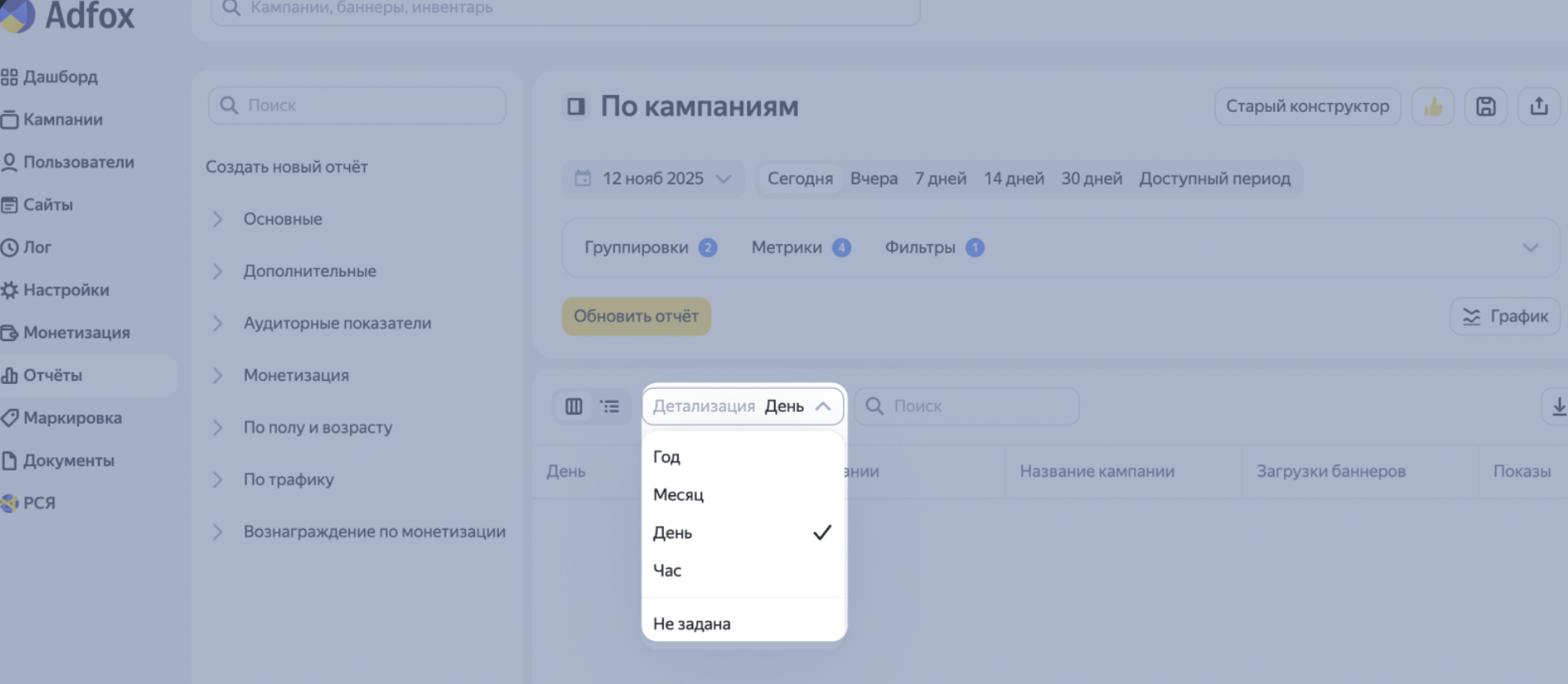Open the 12 нояб 2025 date picker
Viewport: 1568px width, 684px height.
(x=653, y=179)
